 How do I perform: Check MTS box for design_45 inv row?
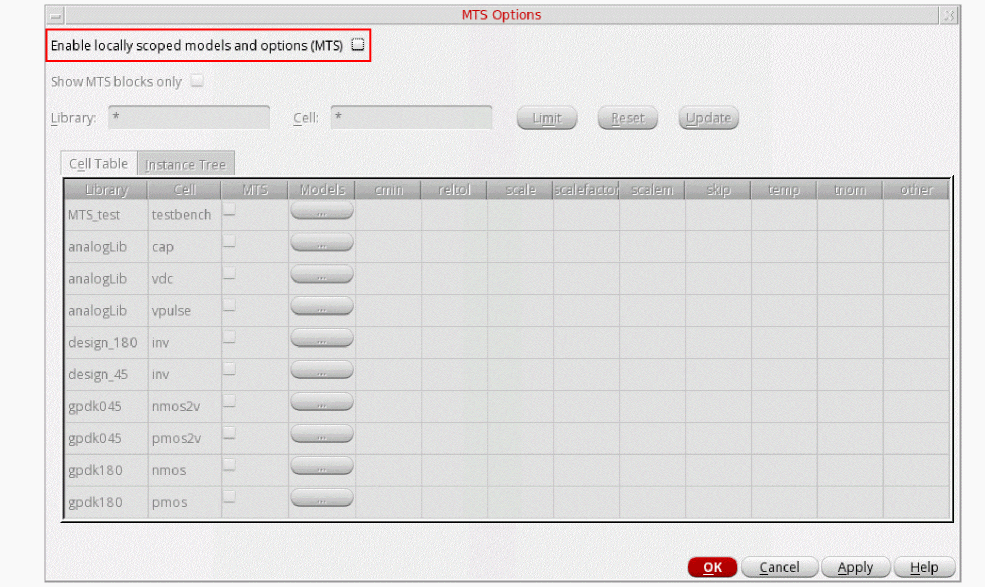coord(229,370)
